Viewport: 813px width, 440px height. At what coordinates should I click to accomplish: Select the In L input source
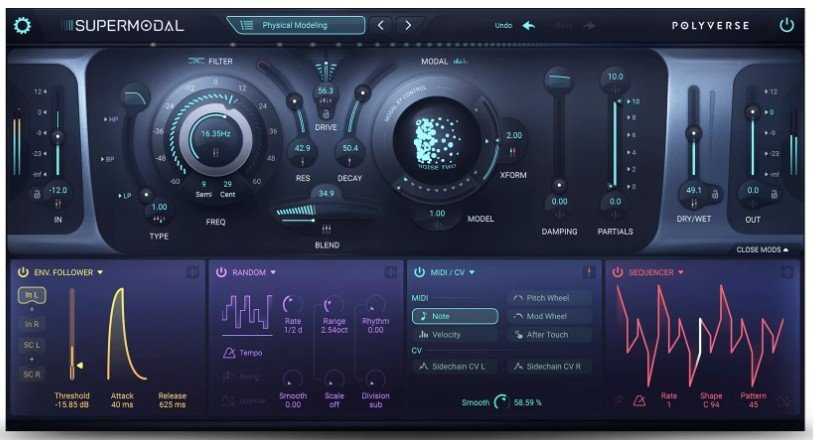tap(32, 295)
